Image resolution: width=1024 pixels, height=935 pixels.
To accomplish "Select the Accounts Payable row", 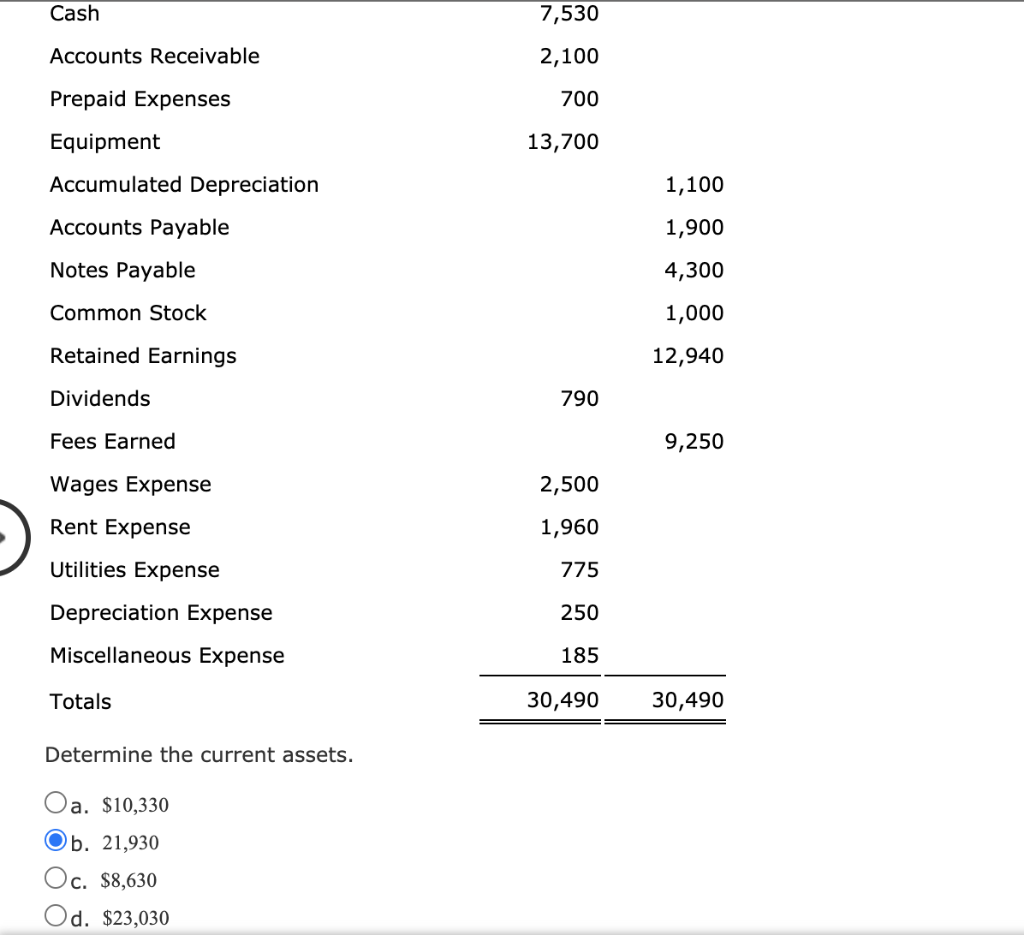I will pyautogui.click(x=138, y=227).
